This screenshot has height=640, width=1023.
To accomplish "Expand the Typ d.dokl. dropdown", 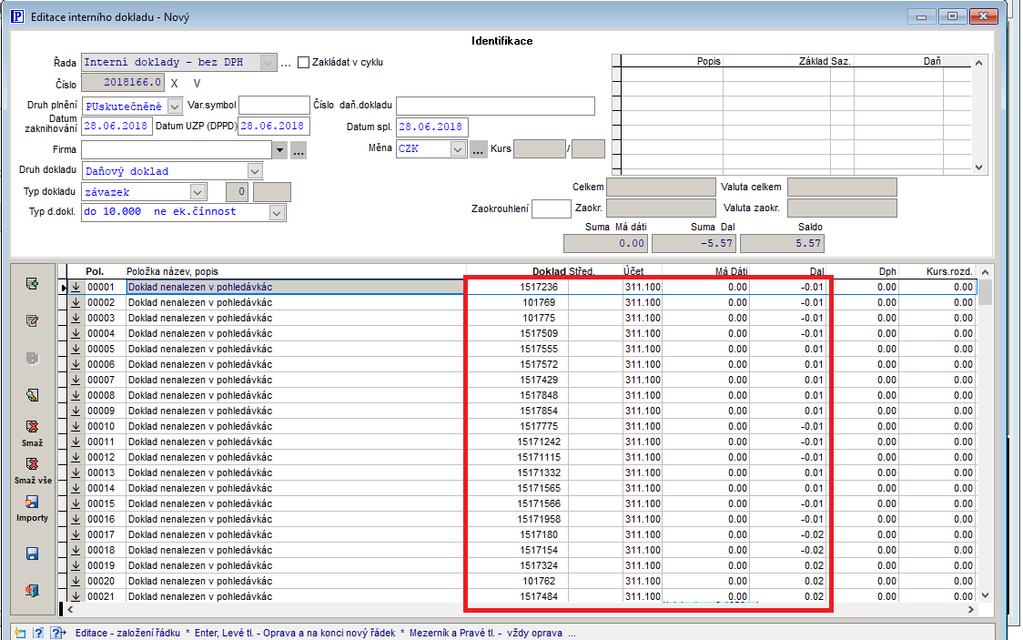I will [x=277, y=213].
